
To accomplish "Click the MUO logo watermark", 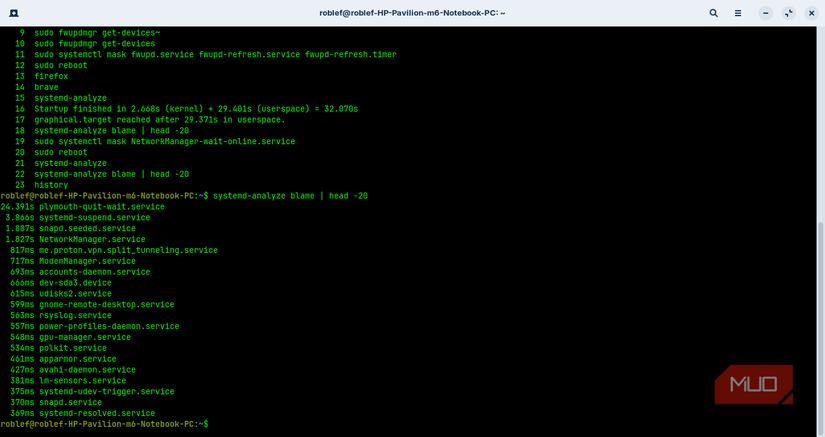I will pos(753,384).
